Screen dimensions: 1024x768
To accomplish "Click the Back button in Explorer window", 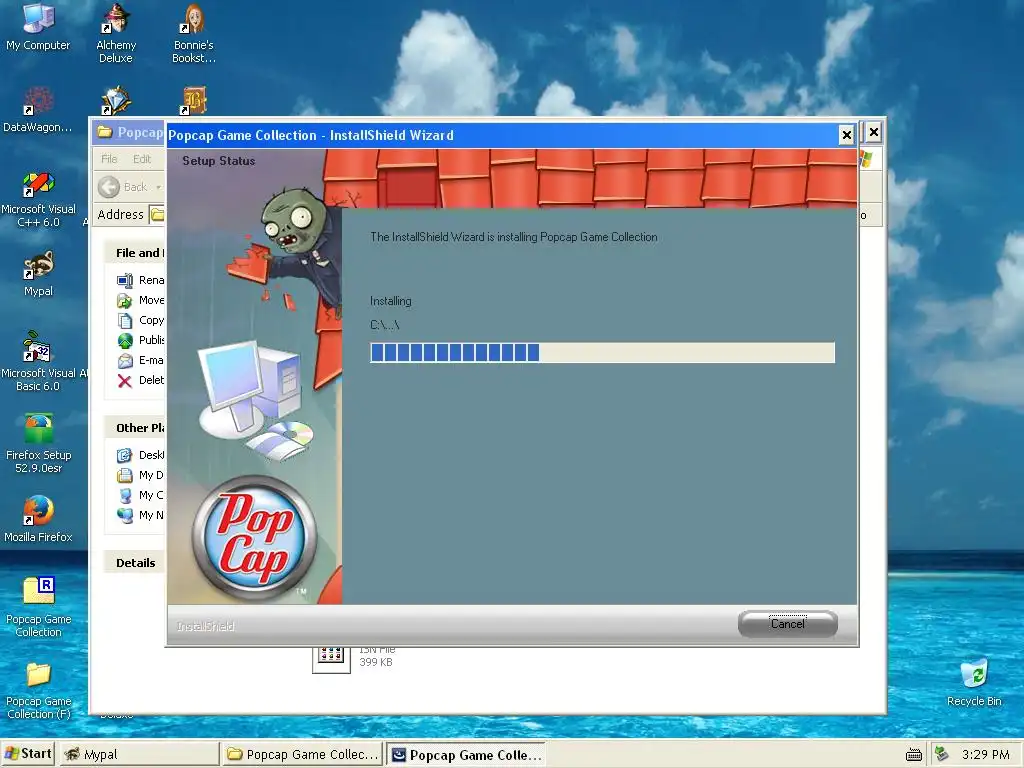I will 124,187.
